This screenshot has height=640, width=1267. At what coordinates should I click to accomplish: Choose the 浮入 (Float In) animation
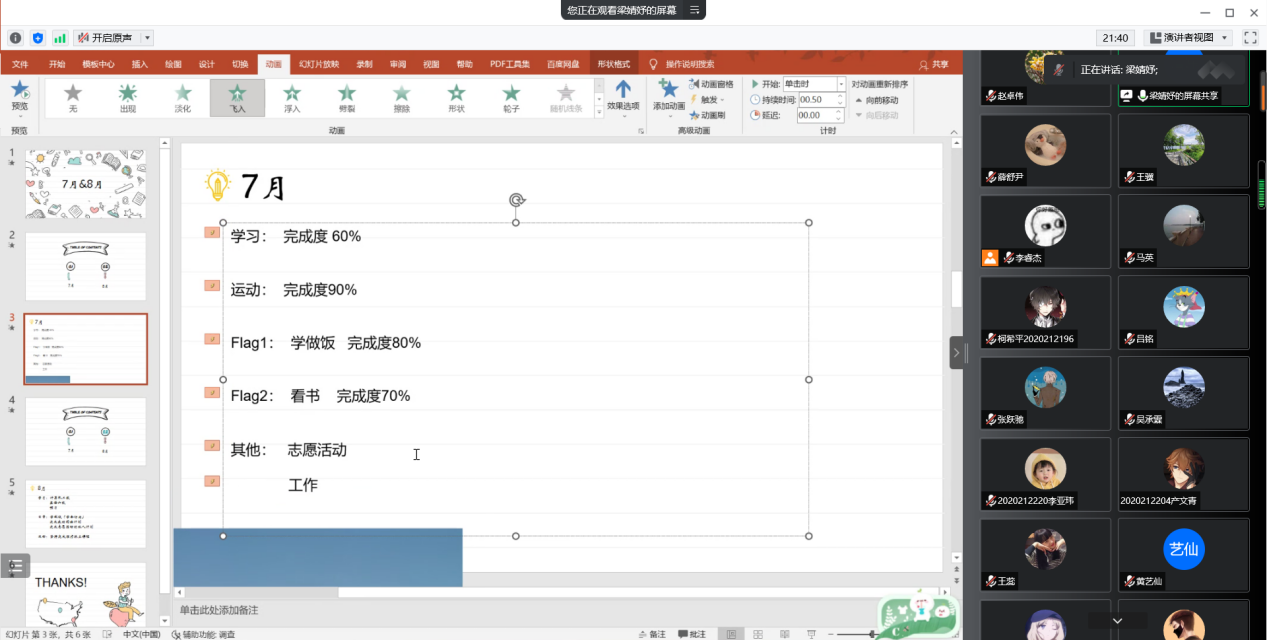tap(292, 97)
